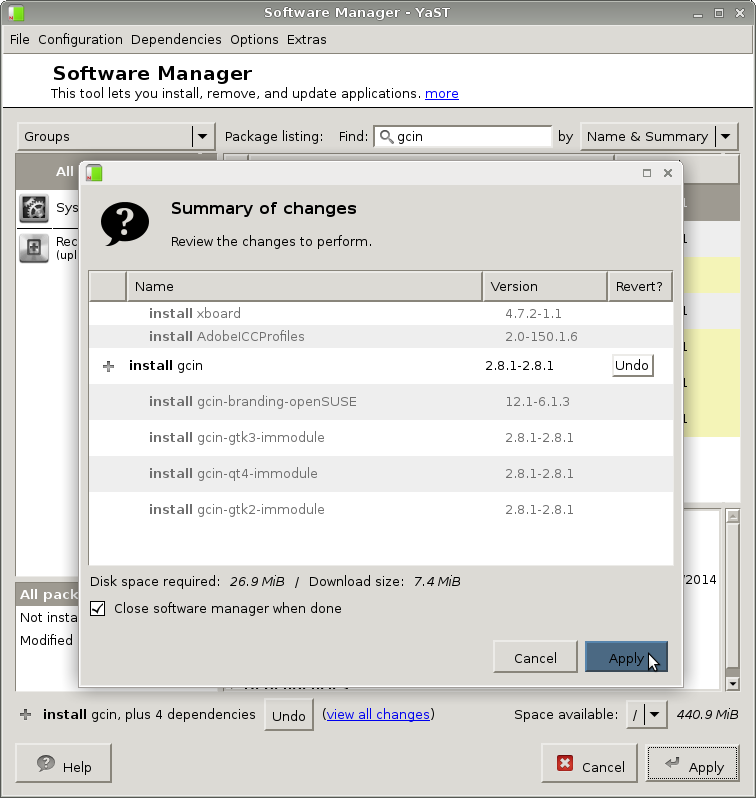Click version 2.0-150.1.6 cell

(541, 336)
